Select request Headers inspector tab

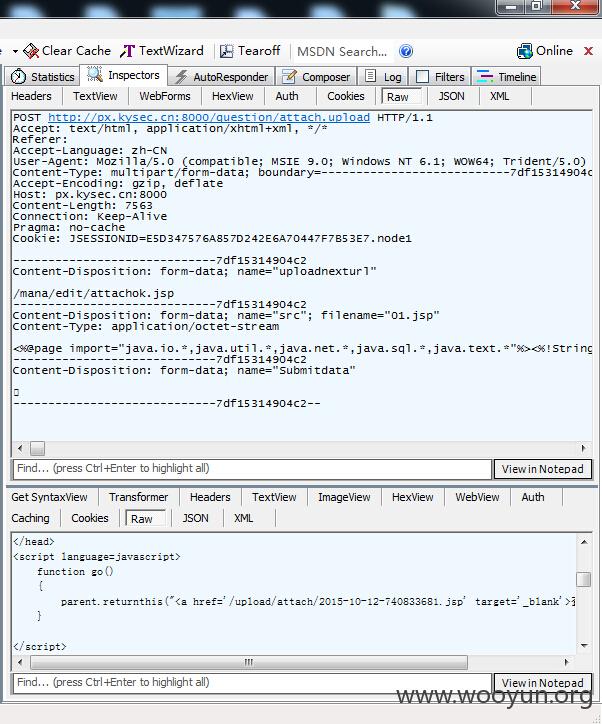click(31, 96)
